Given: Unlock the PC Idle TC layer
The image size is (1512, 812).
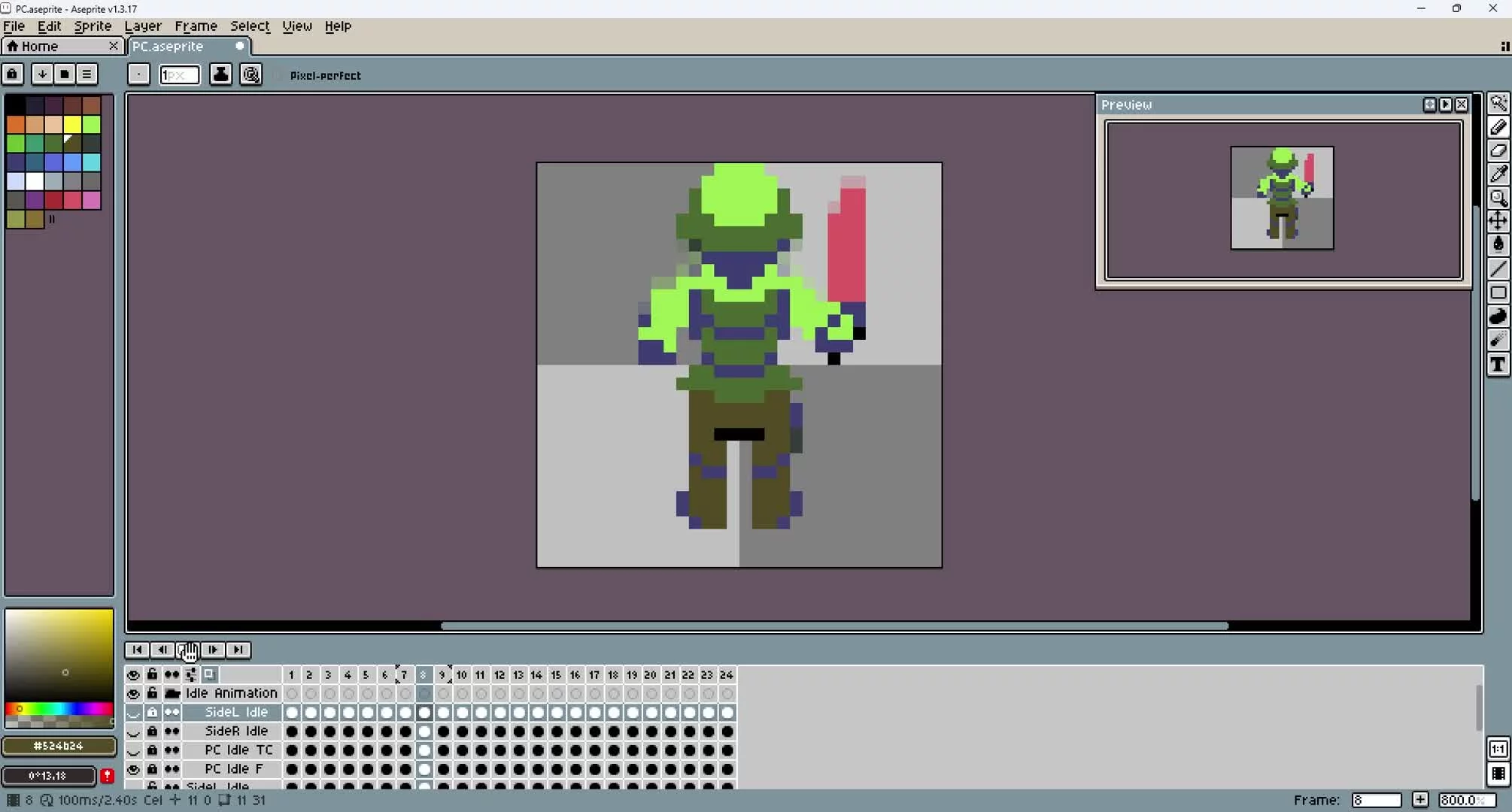Looking at the screenshot, I should click(x=152, y=750).
